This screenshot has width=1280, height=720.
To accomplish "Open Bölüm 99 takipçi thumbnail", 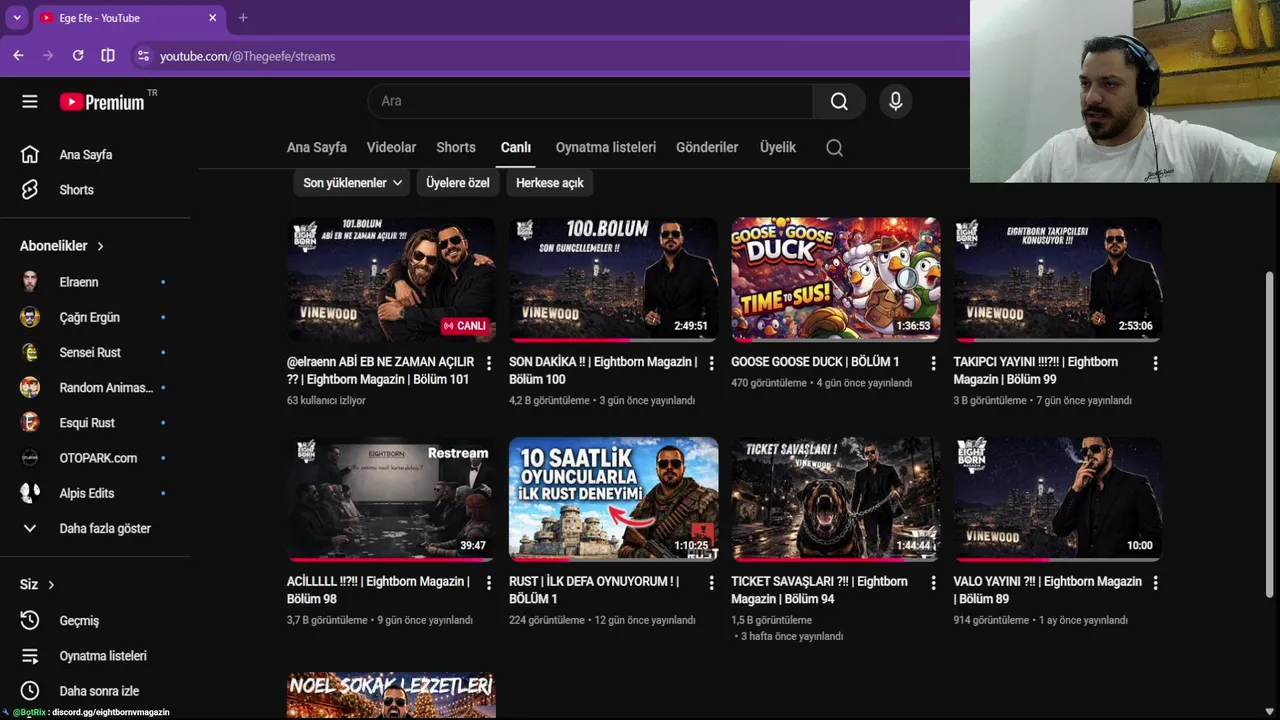I will click(1057, 279).
